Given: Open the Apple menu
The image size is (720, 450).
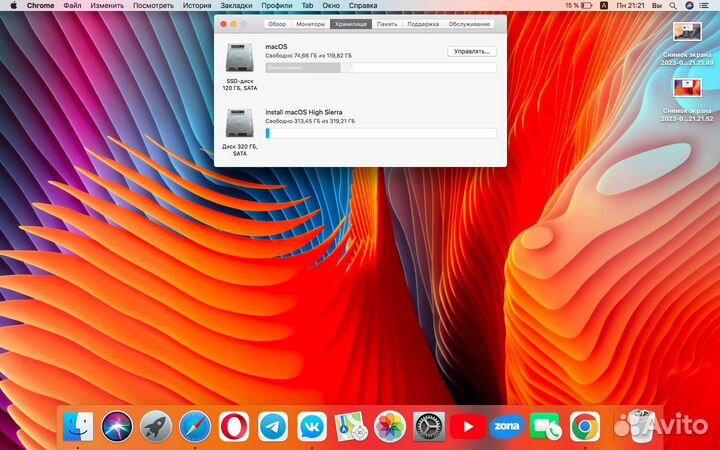Looking at the screenshot, I should pos(13,6).
